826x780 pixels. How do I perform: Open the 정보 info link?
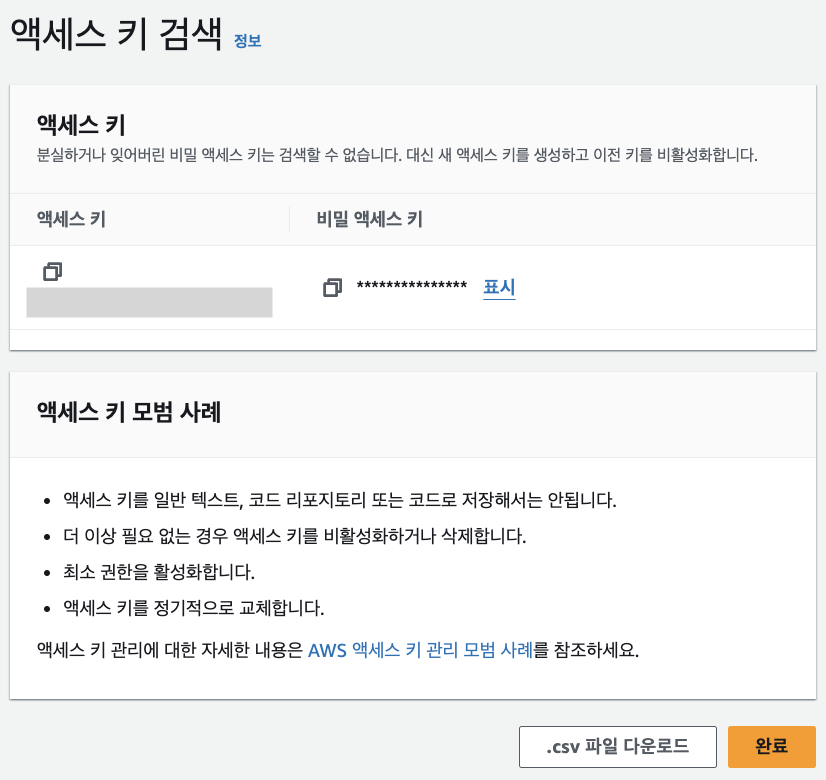(x=247, y=41)
